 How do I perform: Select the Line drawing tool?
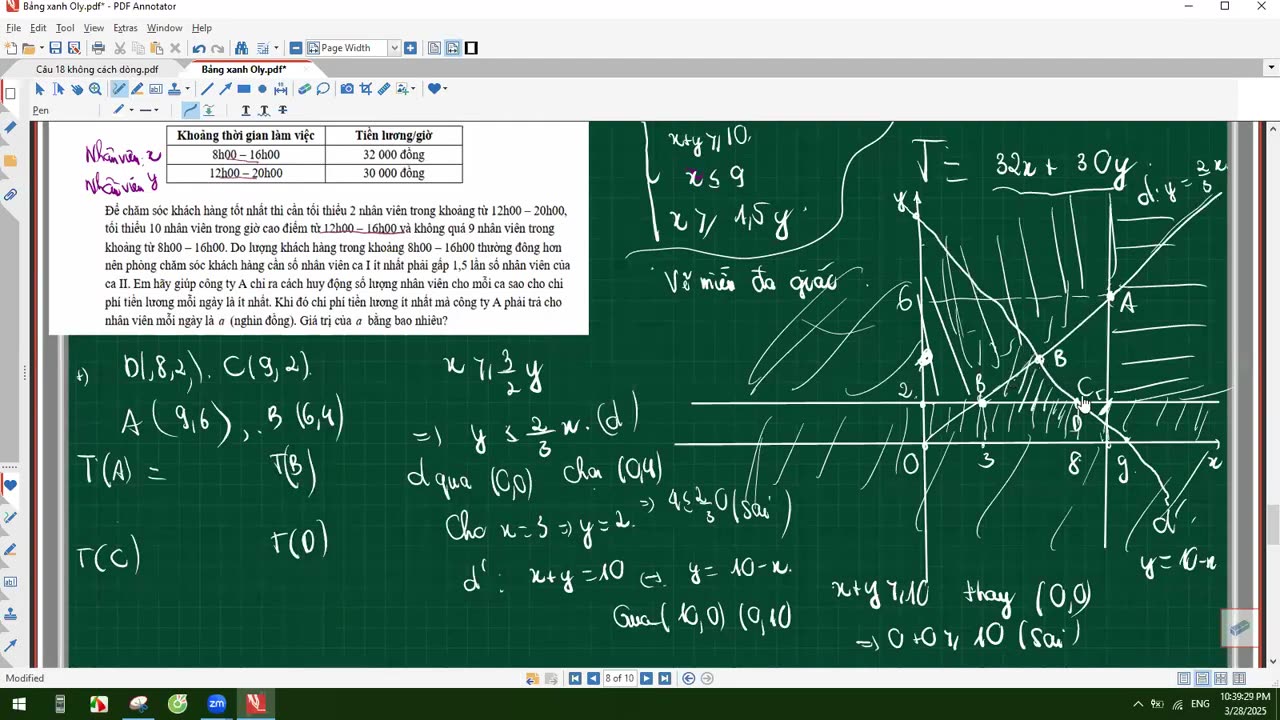coord(207,89)
